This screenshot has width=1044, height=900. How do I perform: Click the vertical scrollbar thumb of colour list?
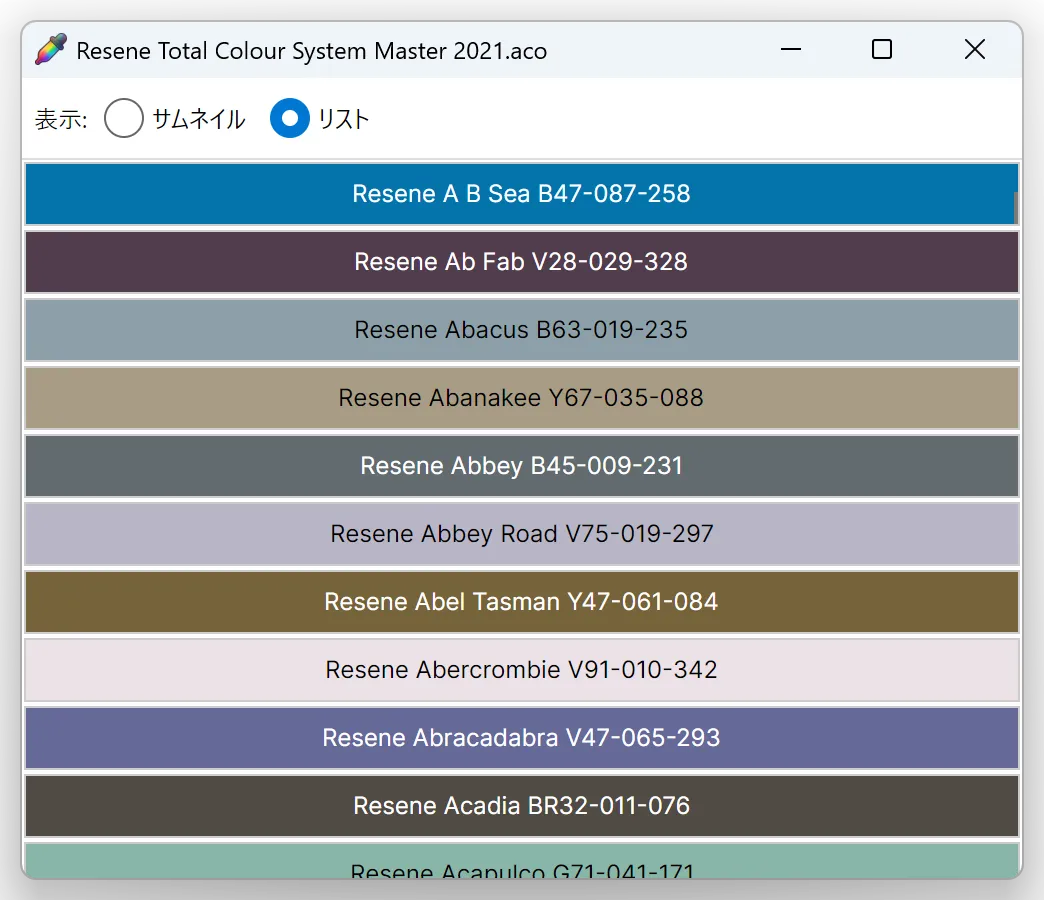click(1017, 208)
